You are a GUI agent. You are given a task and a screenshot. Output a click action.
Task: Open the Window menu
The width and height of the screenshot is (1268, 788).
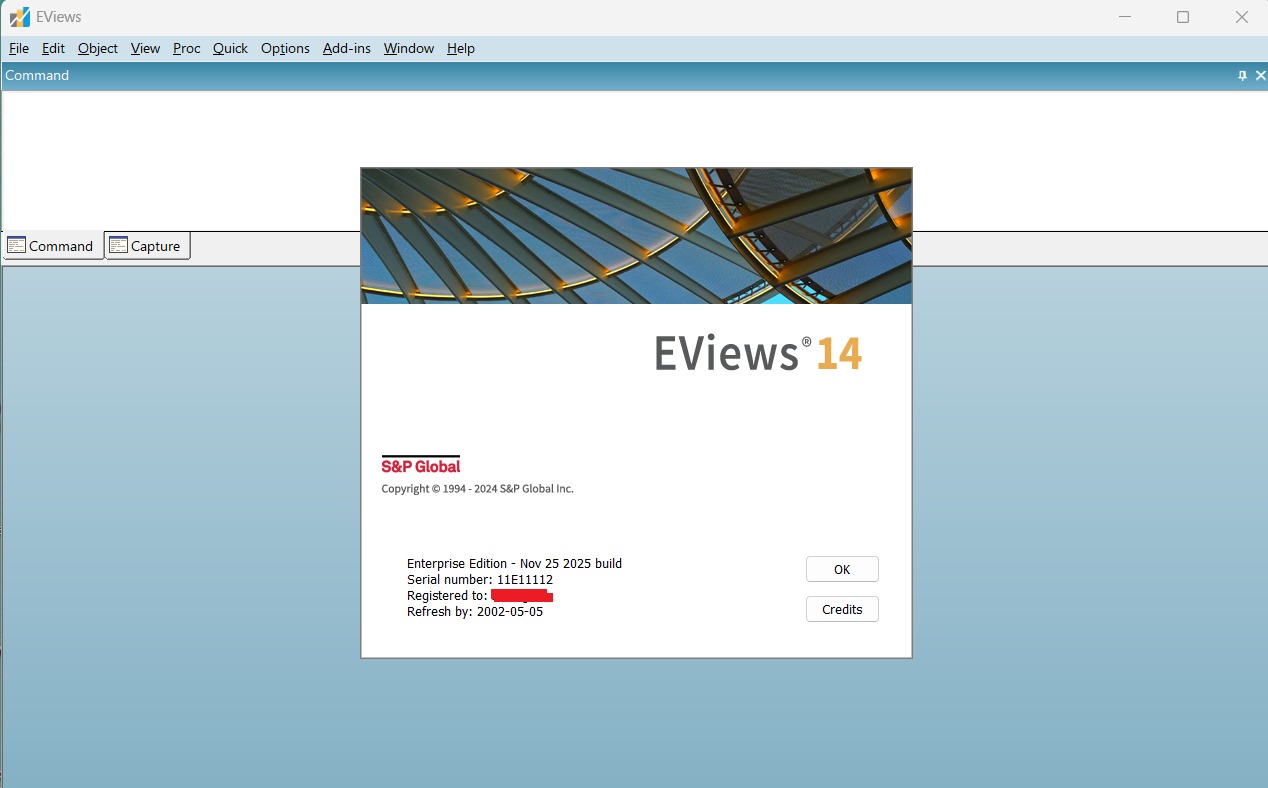click(x=409, y=48)
